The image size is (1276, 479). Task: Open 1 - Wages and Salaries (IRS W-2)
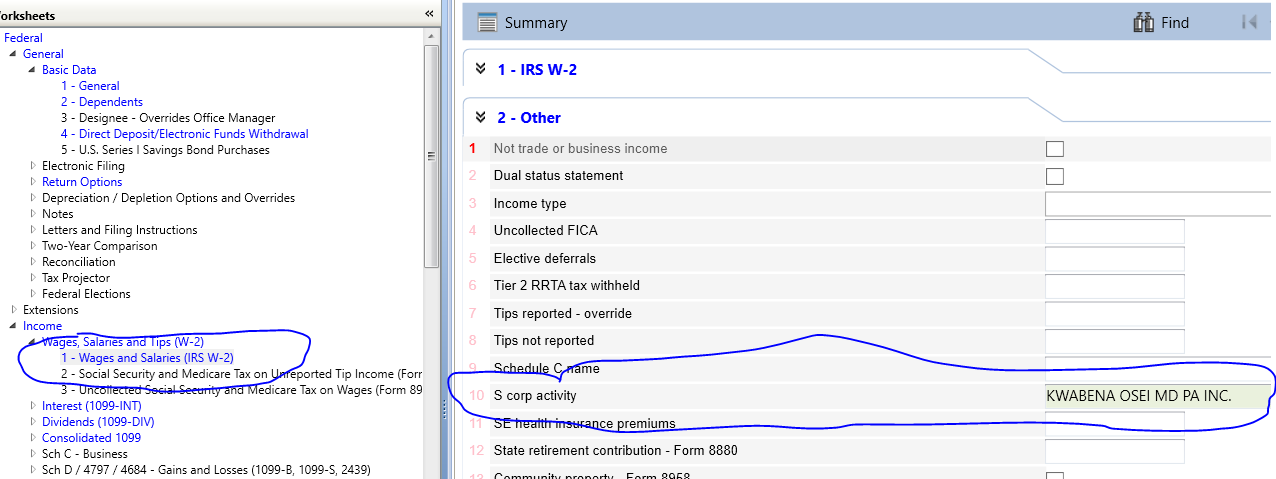tap(147, 358)
